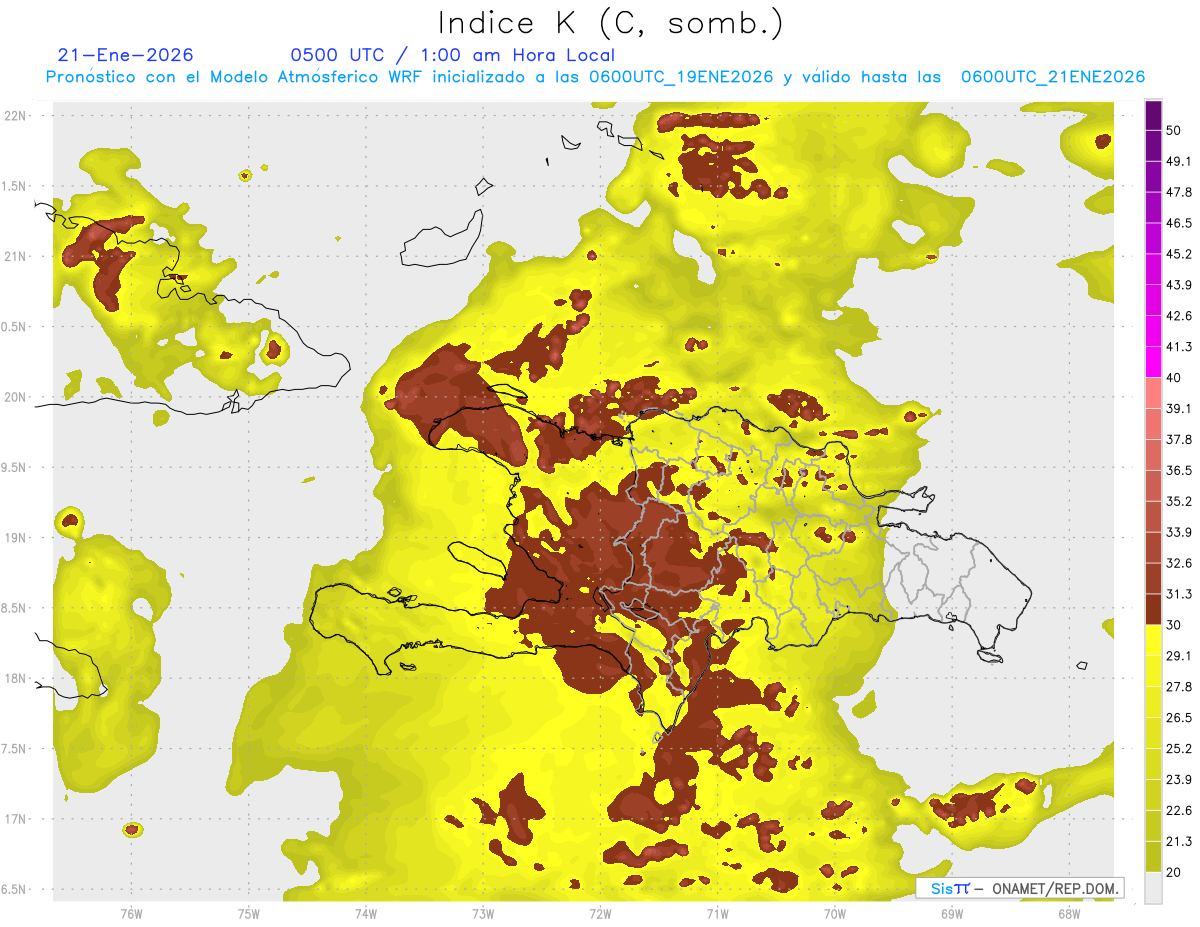Click the colorbar value "50"
Screen dimensions: 1200x927
point(1174,130)
